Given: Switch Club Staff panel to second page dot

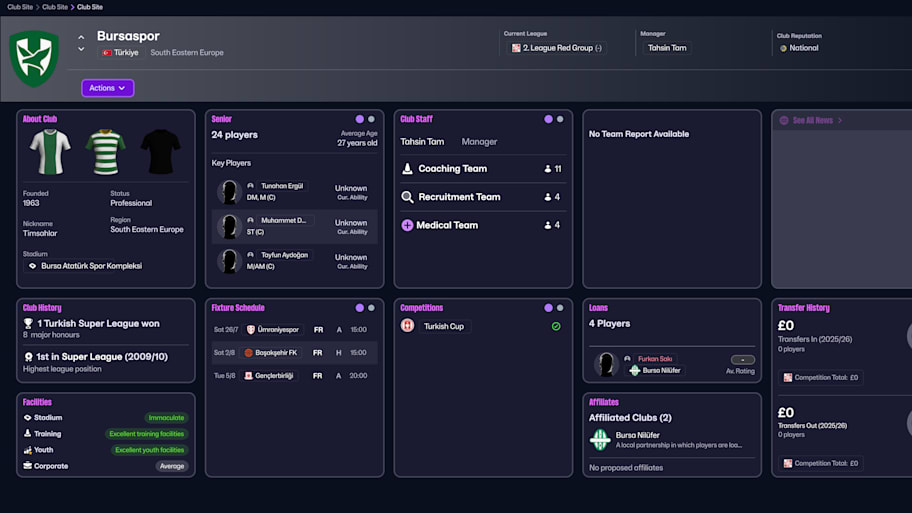Looking at the screenshot, I should coord(560,119).
